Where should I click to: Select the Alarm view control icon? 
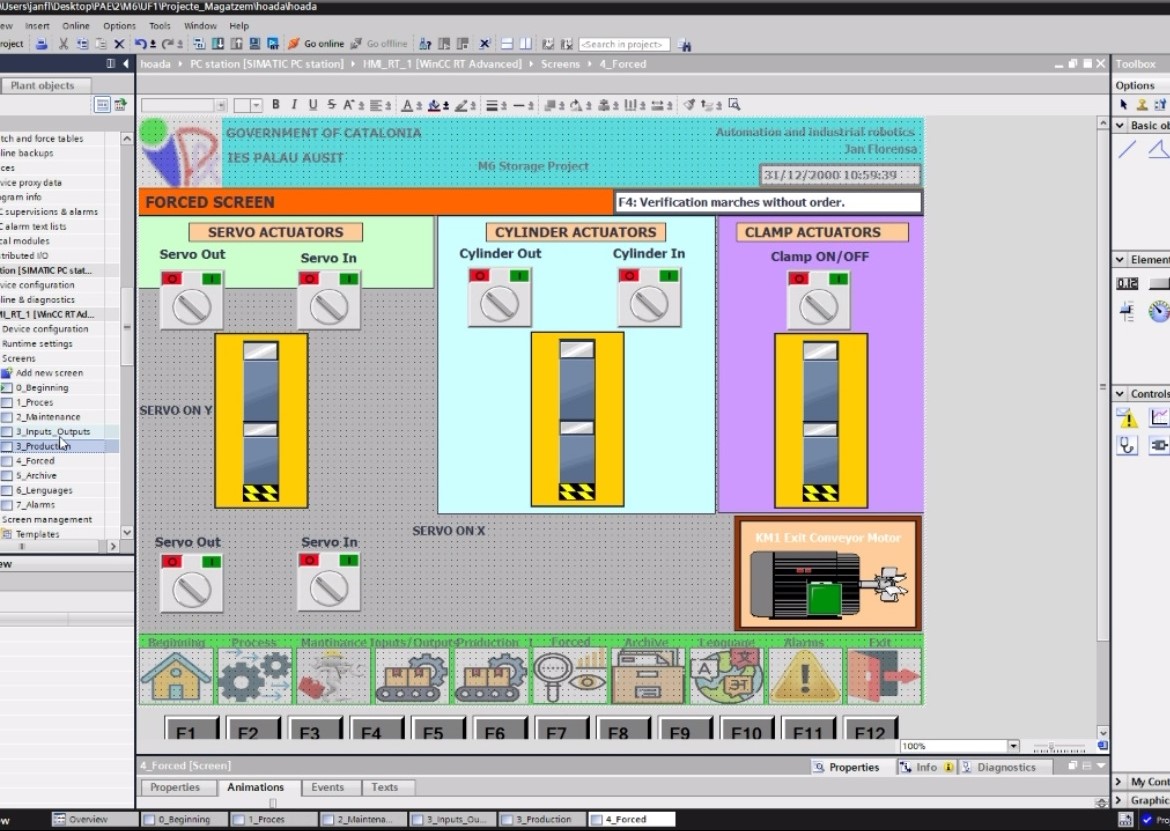point(1127,418)
